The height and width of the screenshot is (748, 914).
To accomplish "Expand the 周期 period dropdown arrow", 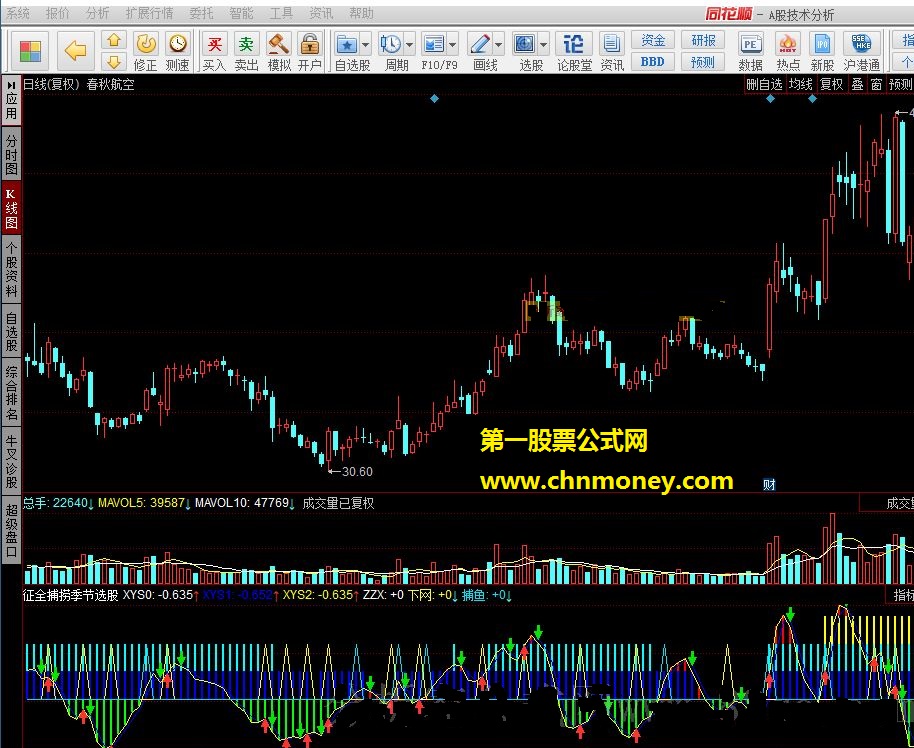I will [409, 44].
